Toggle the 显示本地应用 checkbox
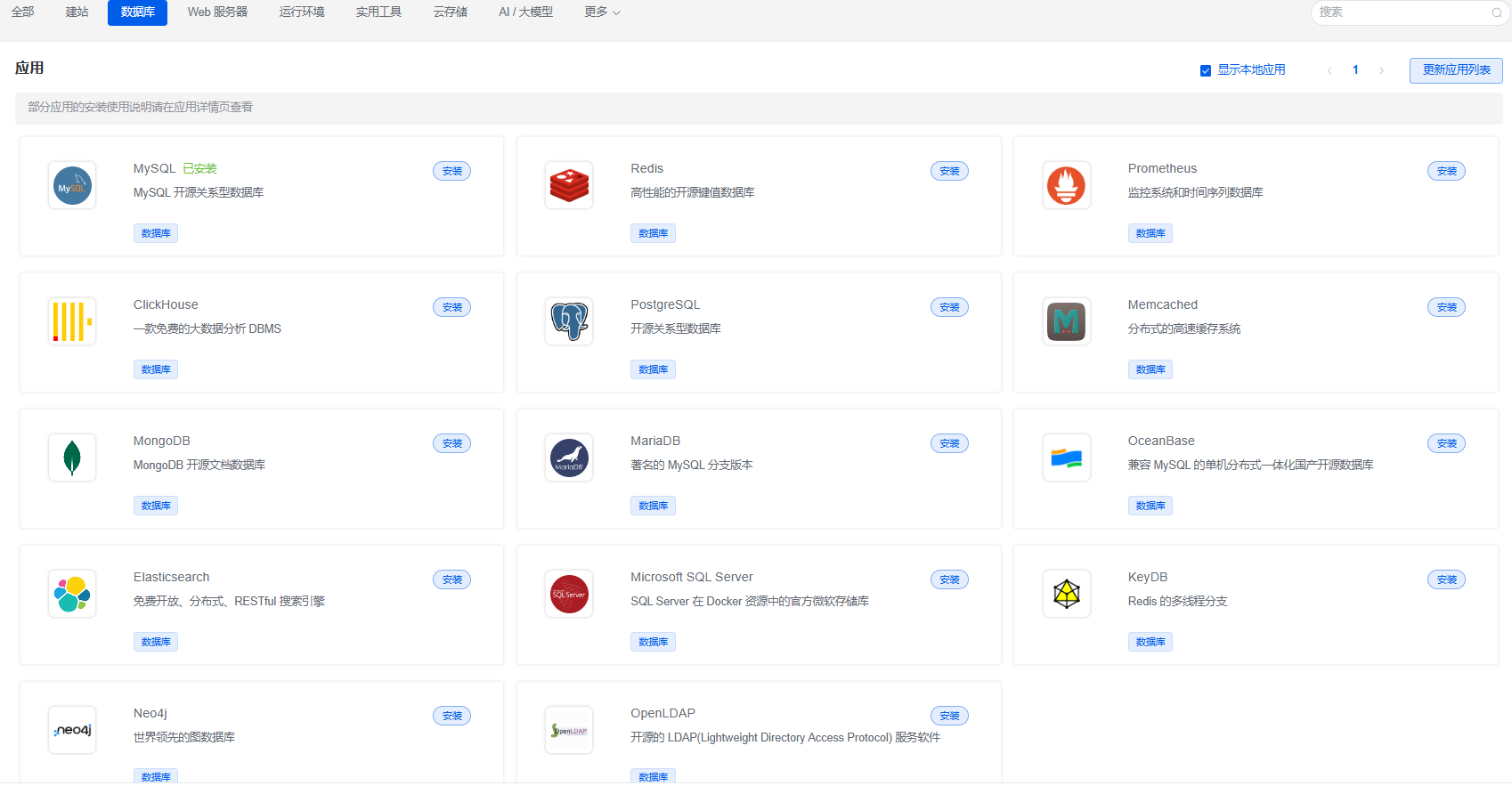 coord(1206,70)
